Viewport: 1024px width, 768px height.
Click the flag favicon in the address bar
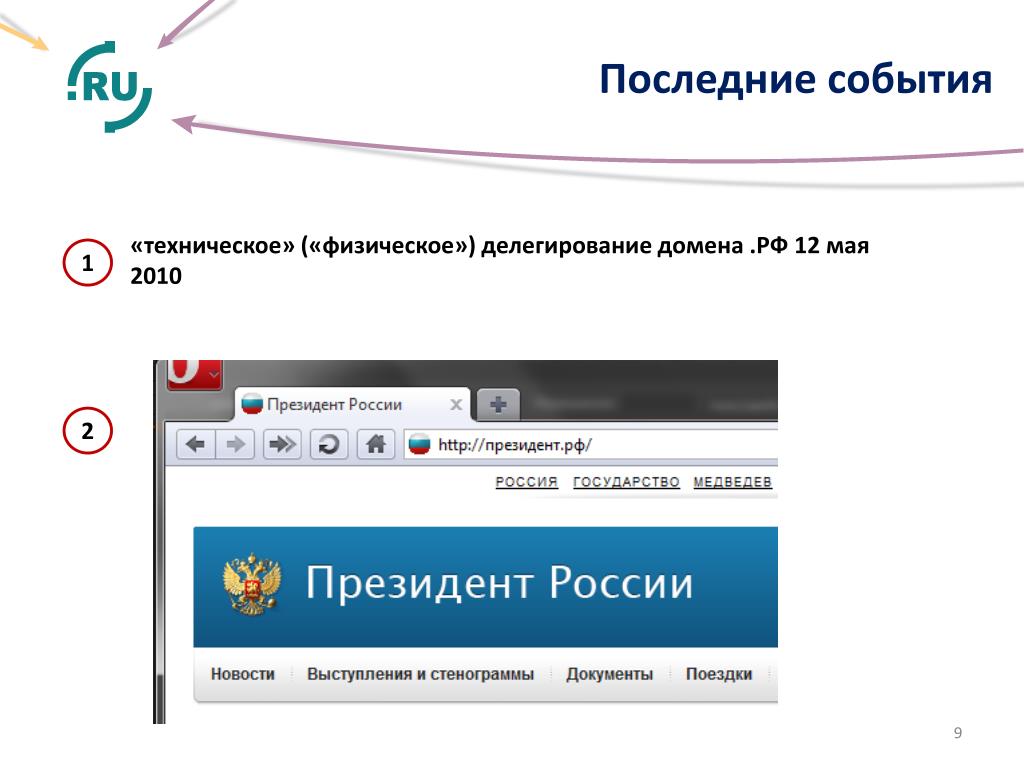419,445
